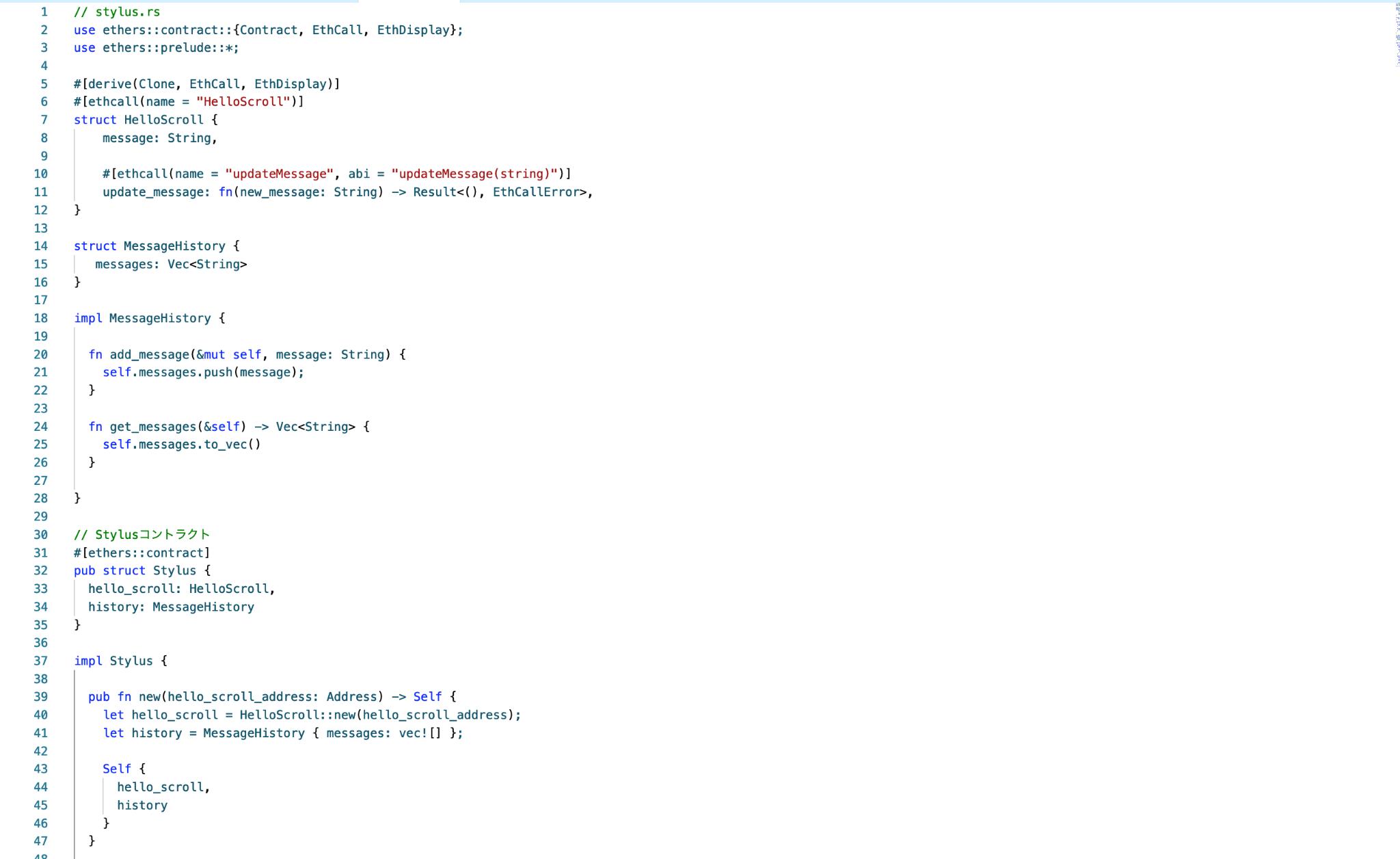Click the "HelloScroll" string literal on line 6
This screenshot has width=1400, height=859.
(243, 102)
